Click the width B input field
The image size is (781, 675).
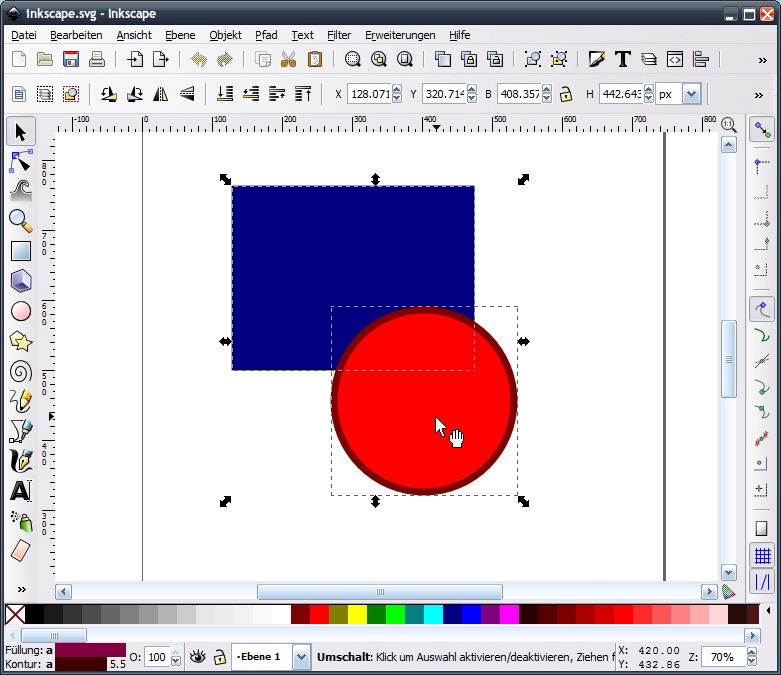coord(519,94)
